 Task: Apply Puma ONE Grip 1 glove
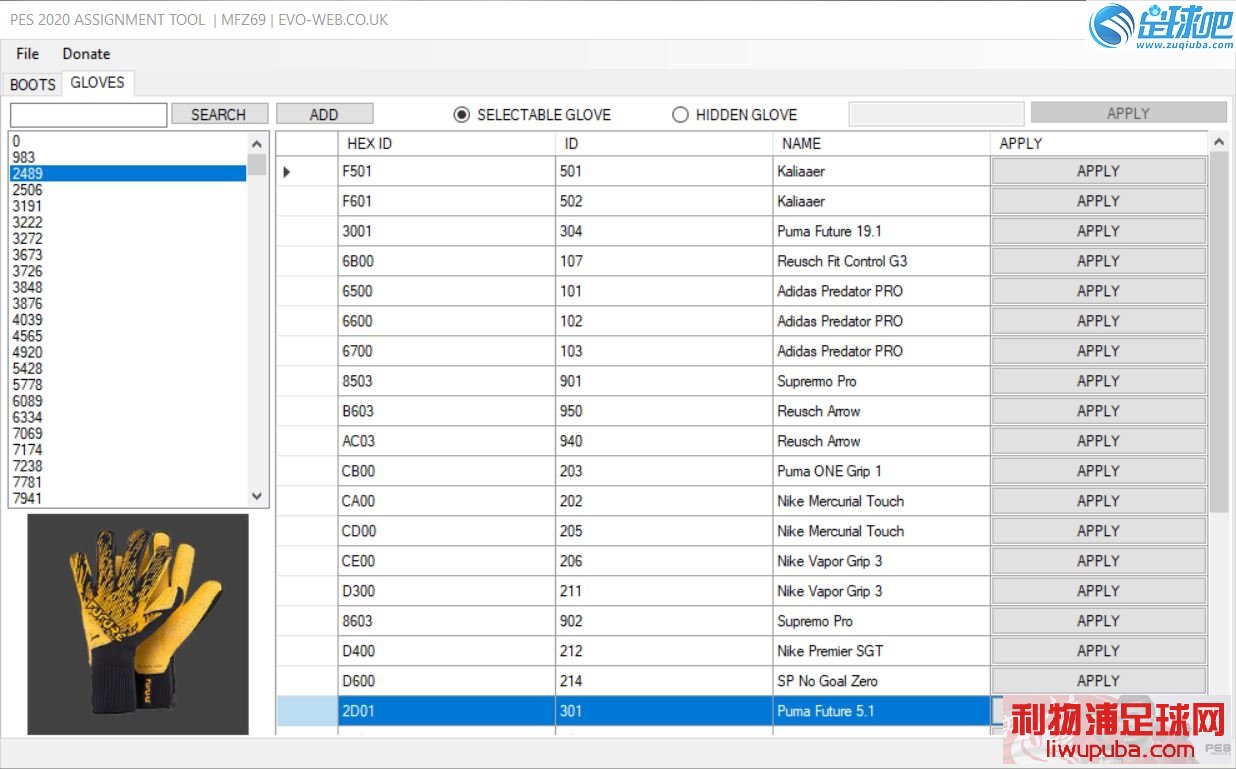coord(1098,471)
